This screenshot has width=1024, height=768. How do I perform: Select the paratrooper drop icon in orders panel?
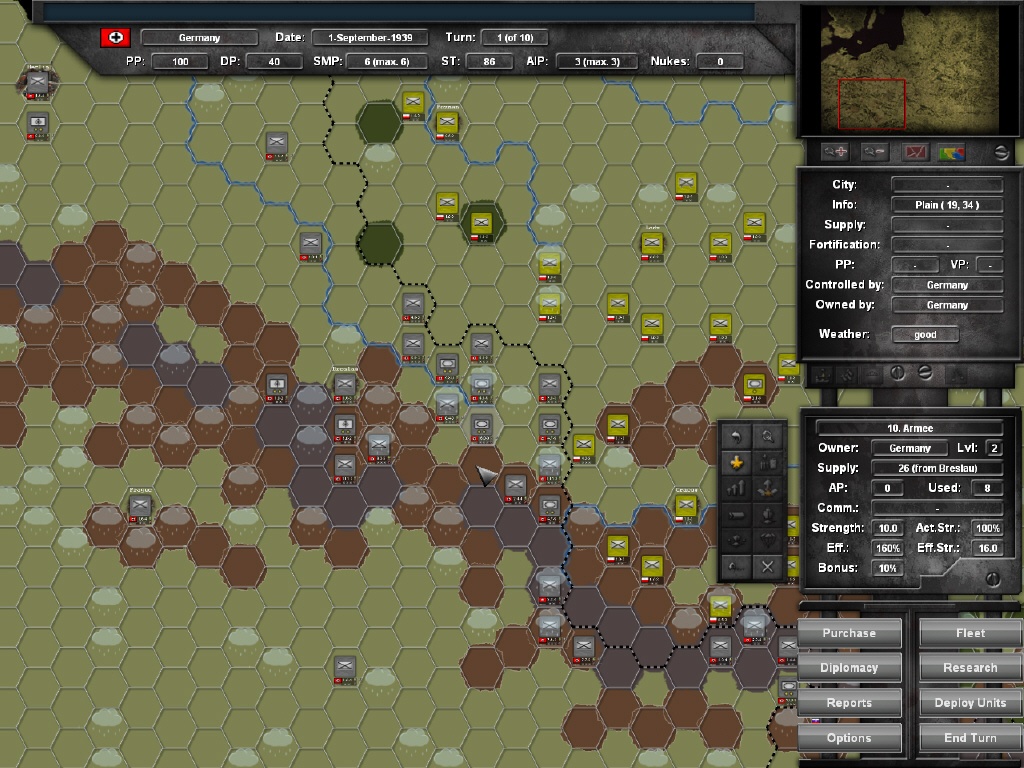pos(768,539)
